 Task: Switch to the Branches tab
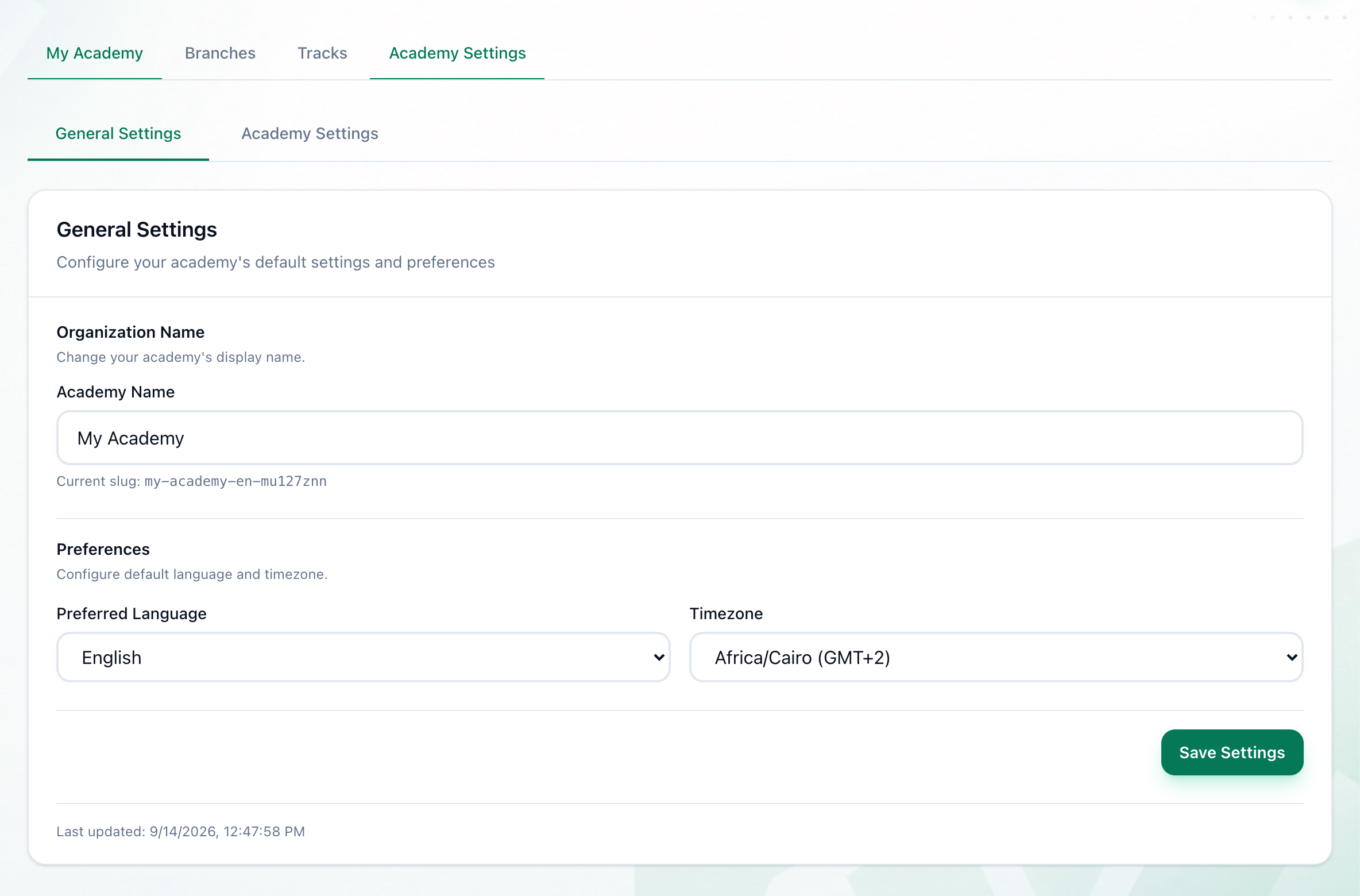(220, 53)
